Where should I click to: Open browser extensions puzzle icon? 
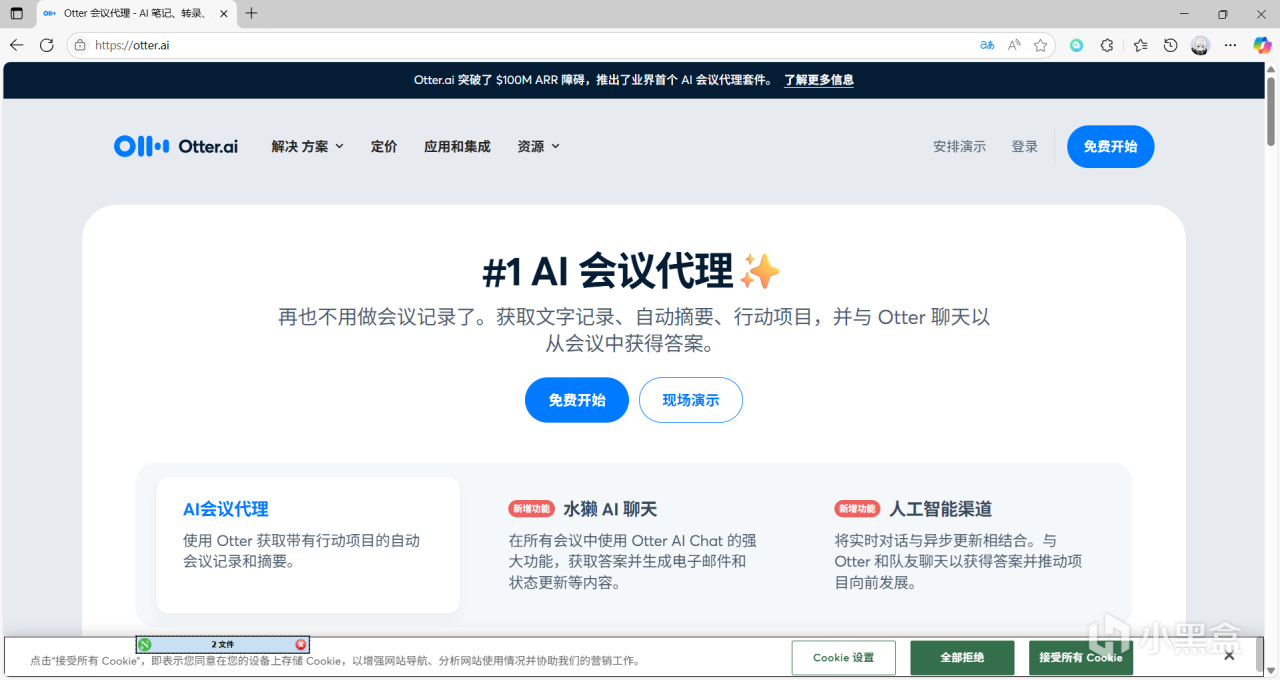[1107, 45]
